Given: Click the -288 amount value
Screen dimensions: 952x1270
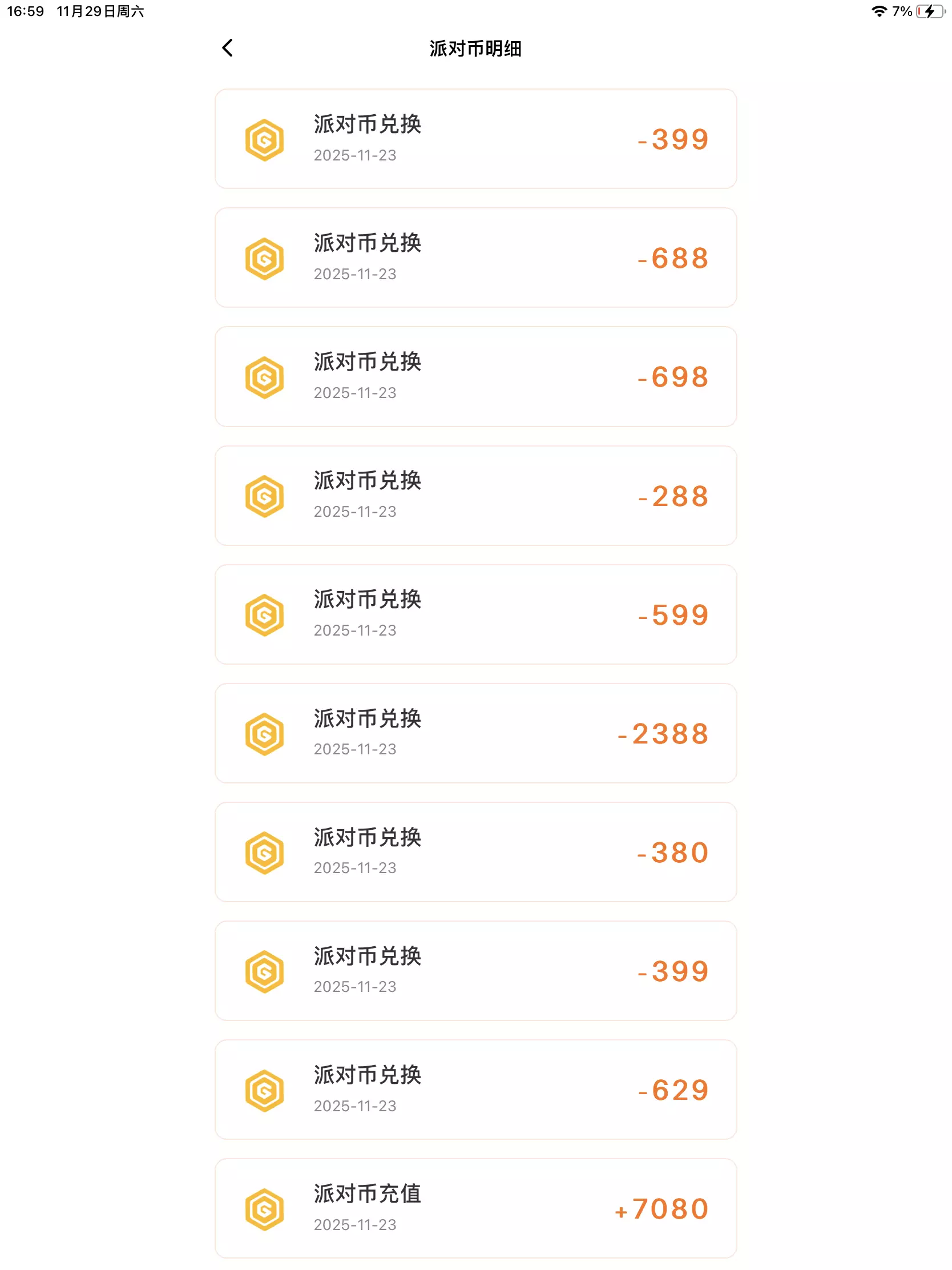Looking at the screenshot, I should tap(673, 497).
